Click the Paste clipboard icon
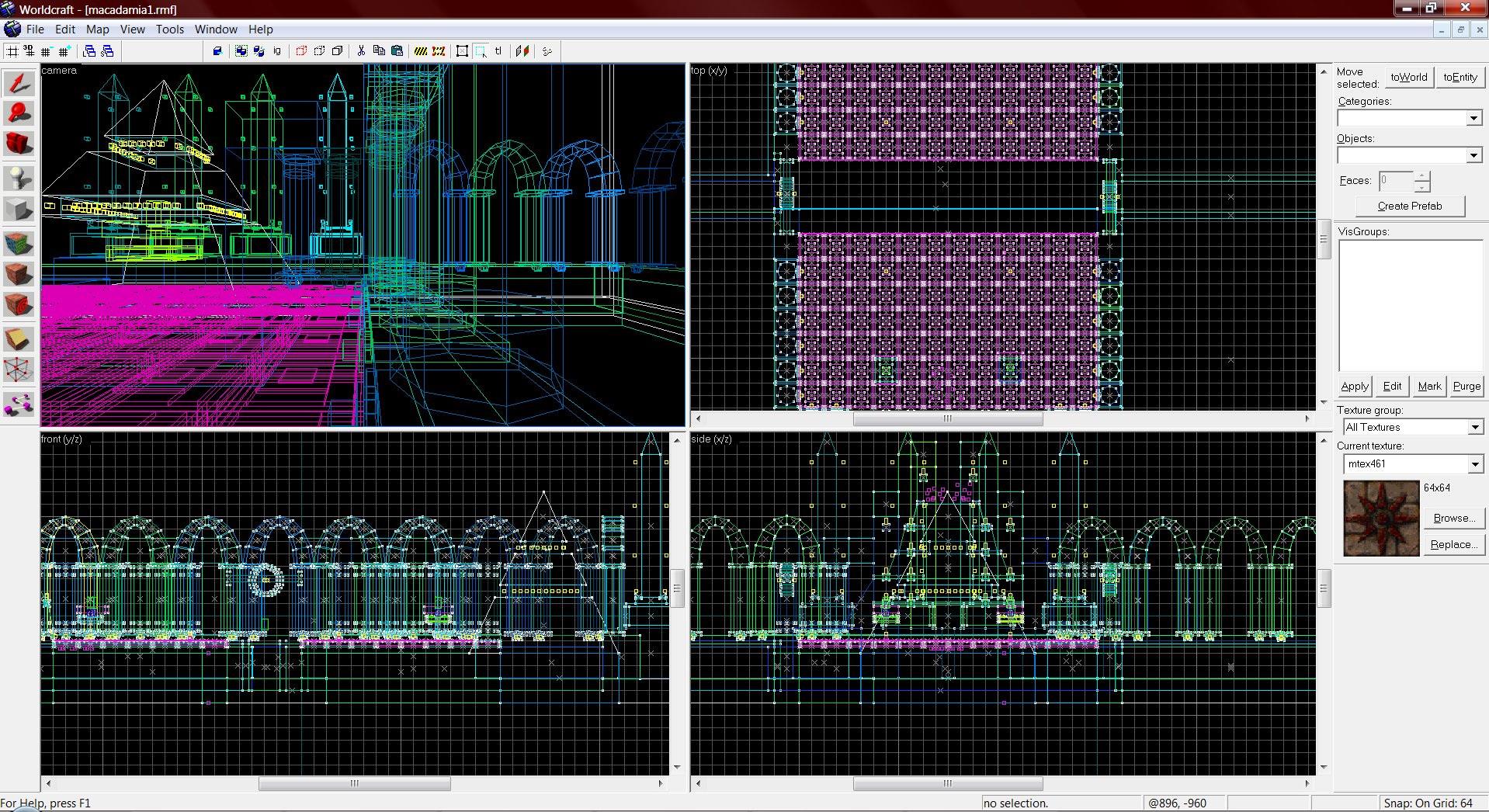Screen dimensions: 1489x812 [397, 51]
